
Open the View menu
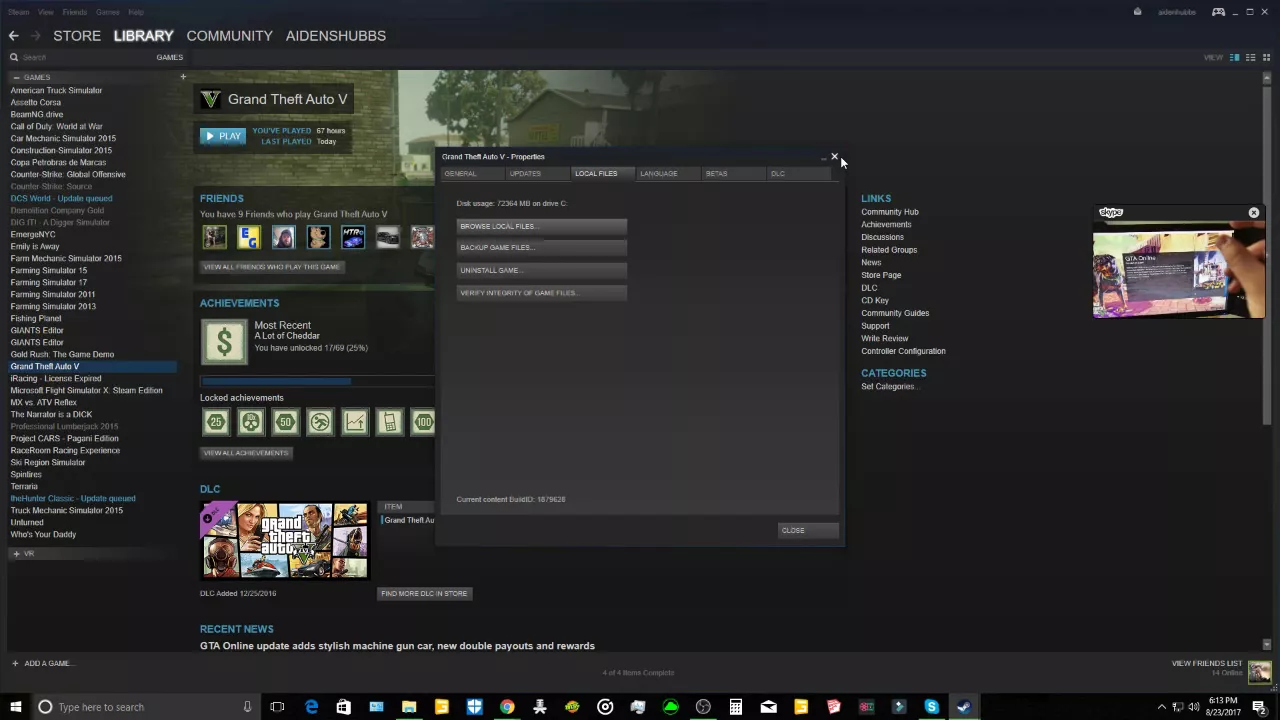click(x=46, y=12)
